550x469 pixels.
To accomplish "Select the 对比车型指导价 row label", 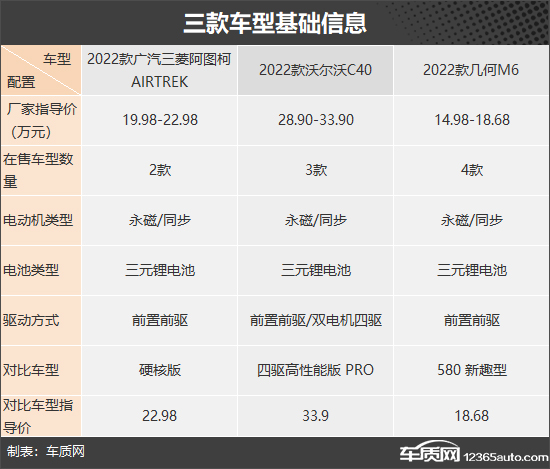I will (38, 416).
